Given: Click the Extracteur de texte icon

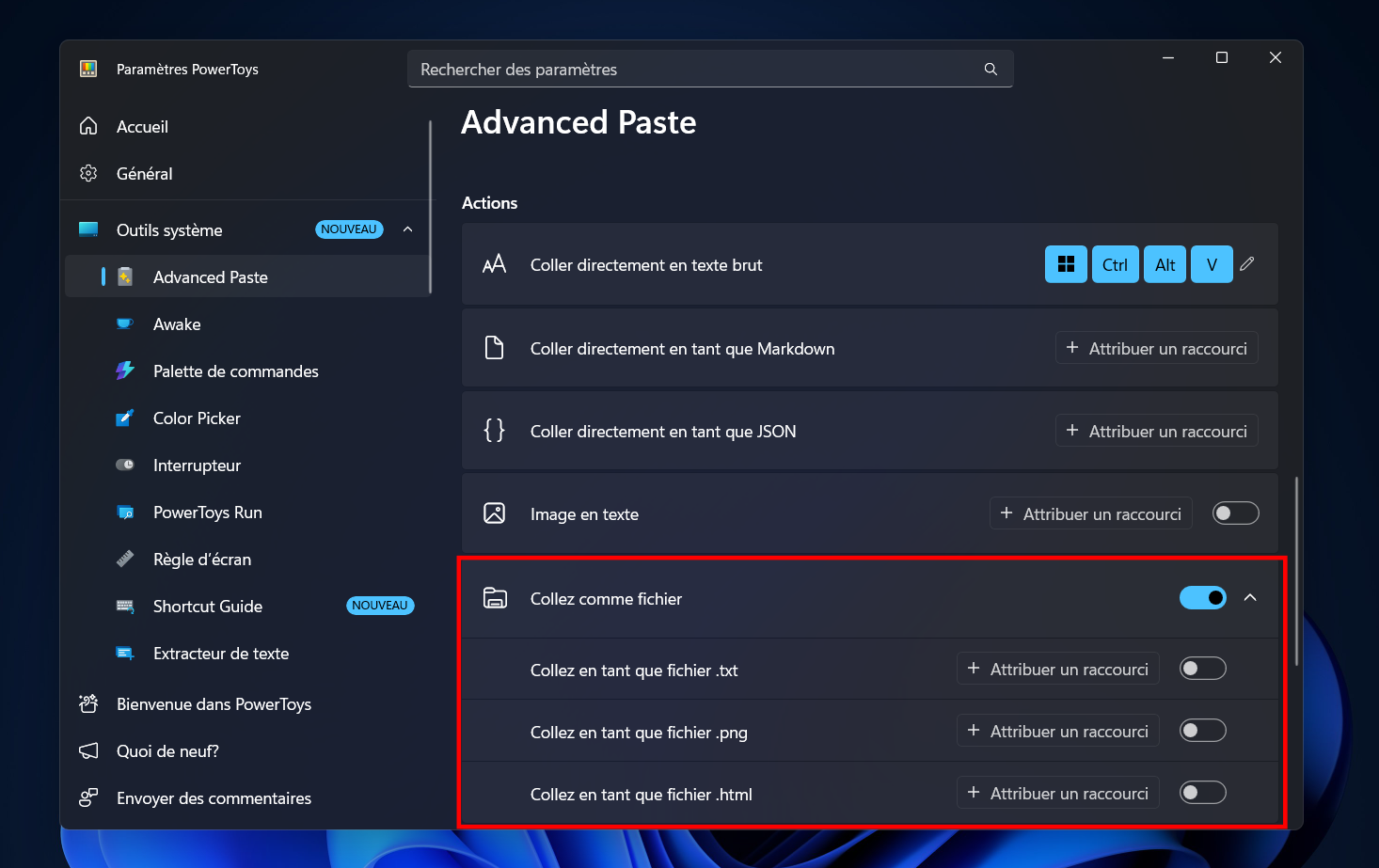Looking at the screenshot, I should point(125,653).
